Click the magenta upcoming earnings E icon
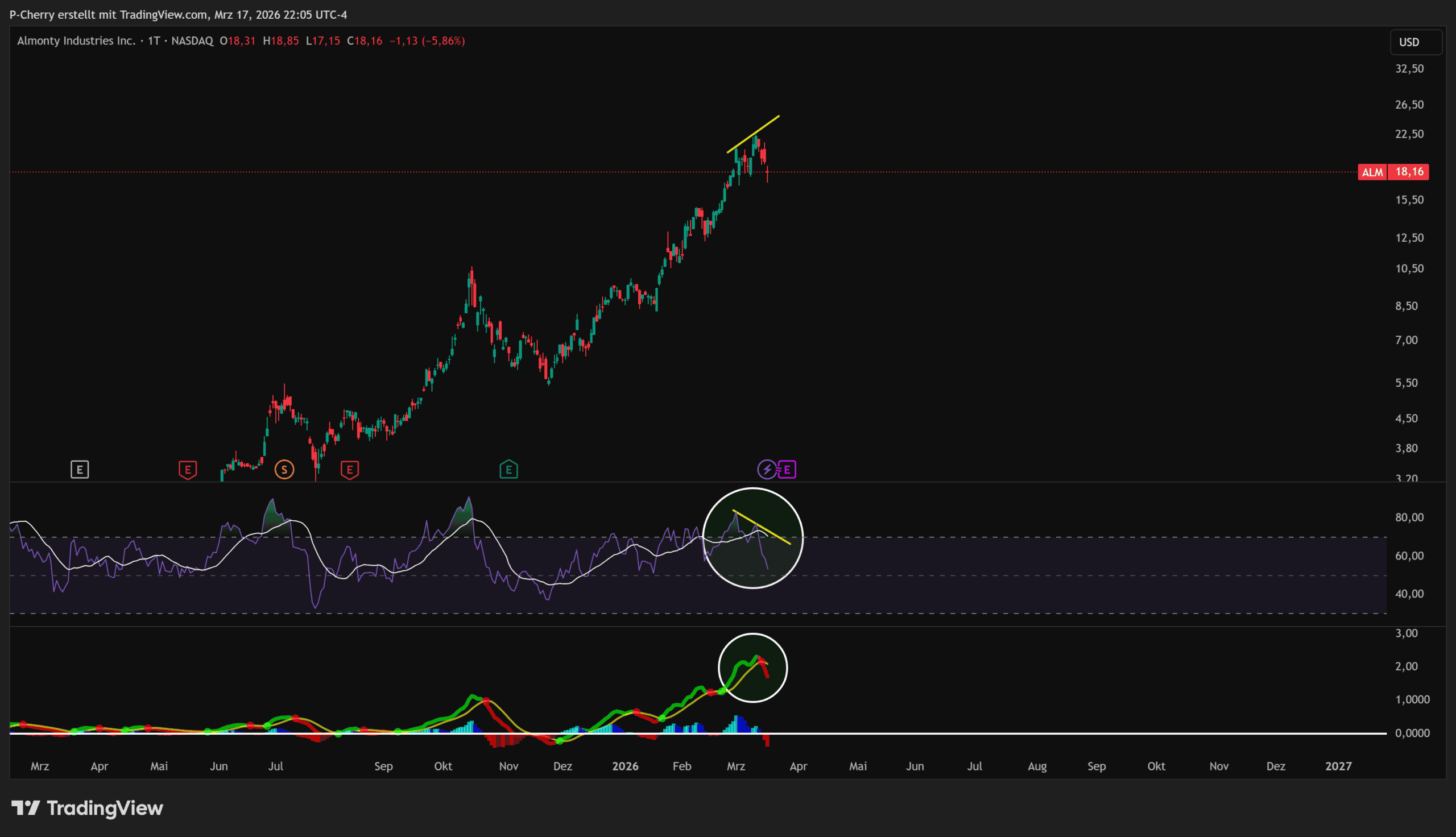This screenshot has width=1456, height=837. 788,470
